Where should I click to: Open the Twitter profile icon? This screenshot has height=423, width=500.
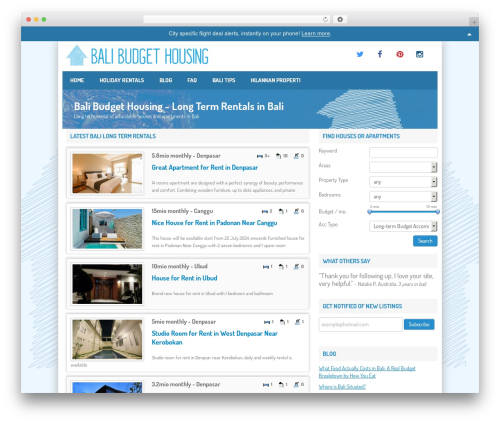click(x=360, y=54)
